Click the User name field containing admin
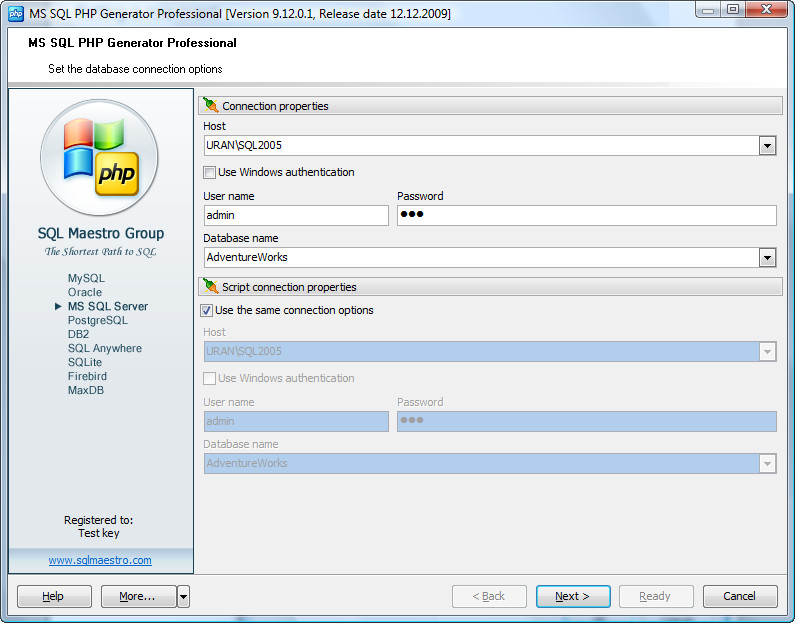 click(x=296, y=215)
